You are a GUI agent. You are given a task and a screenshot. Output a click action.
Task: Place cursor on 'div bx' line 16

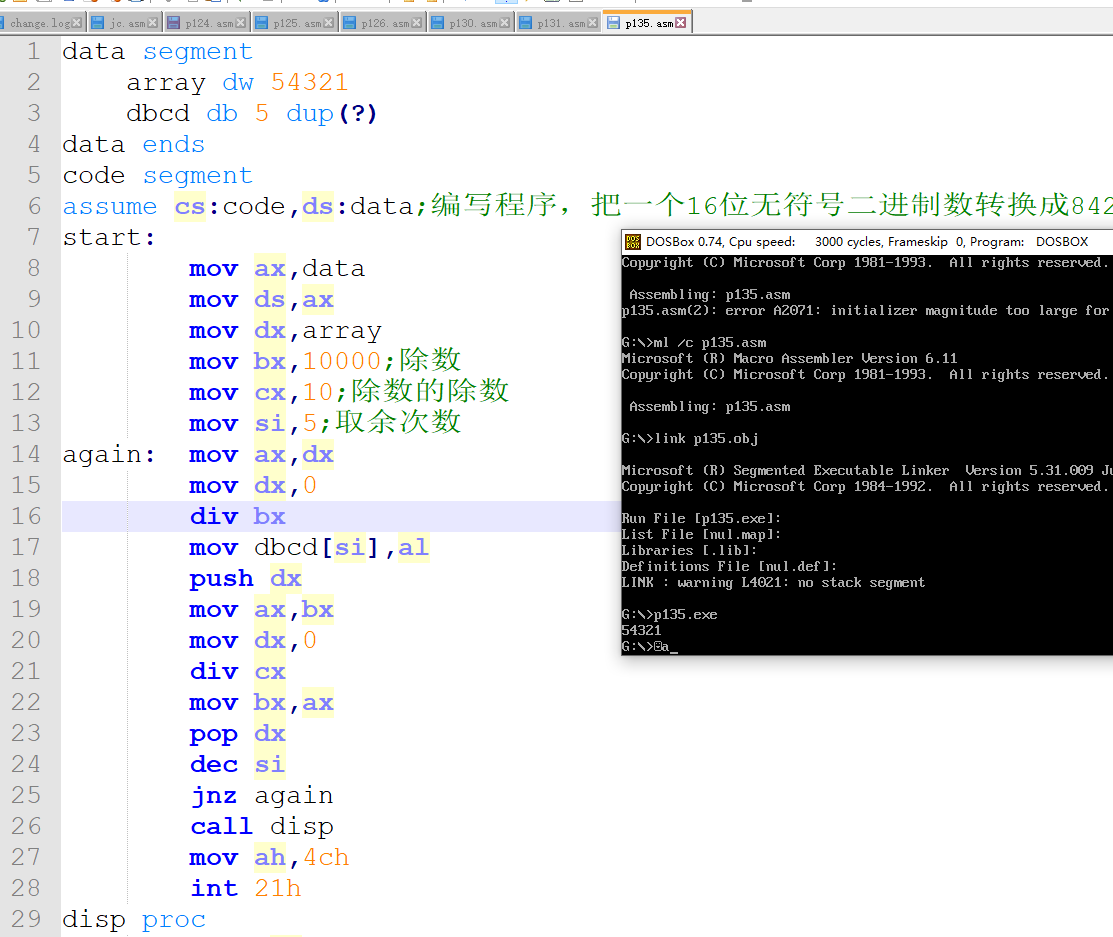(x=238, y=516)
